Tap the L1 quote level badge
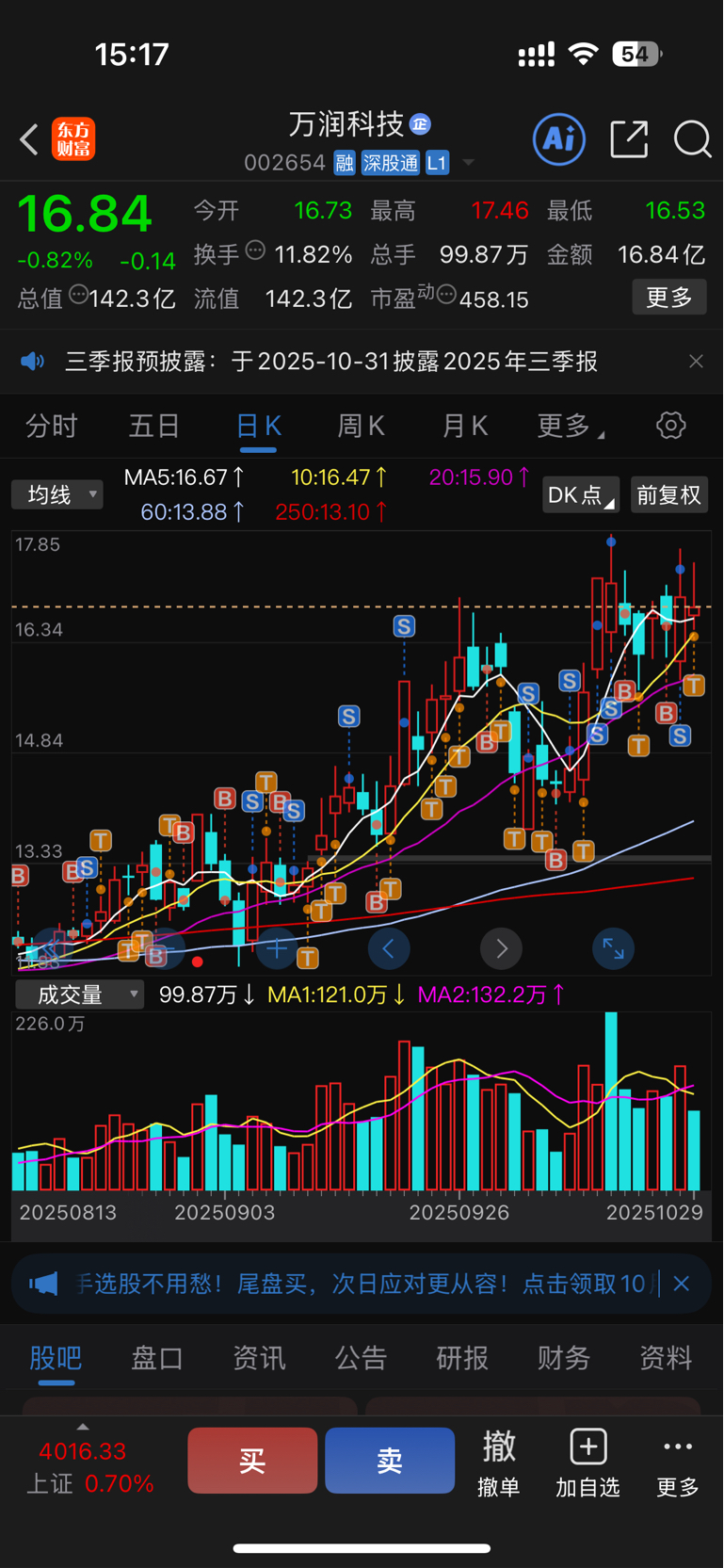The width and height of the screenshot is (724, 1568). [x=437, y=163]
